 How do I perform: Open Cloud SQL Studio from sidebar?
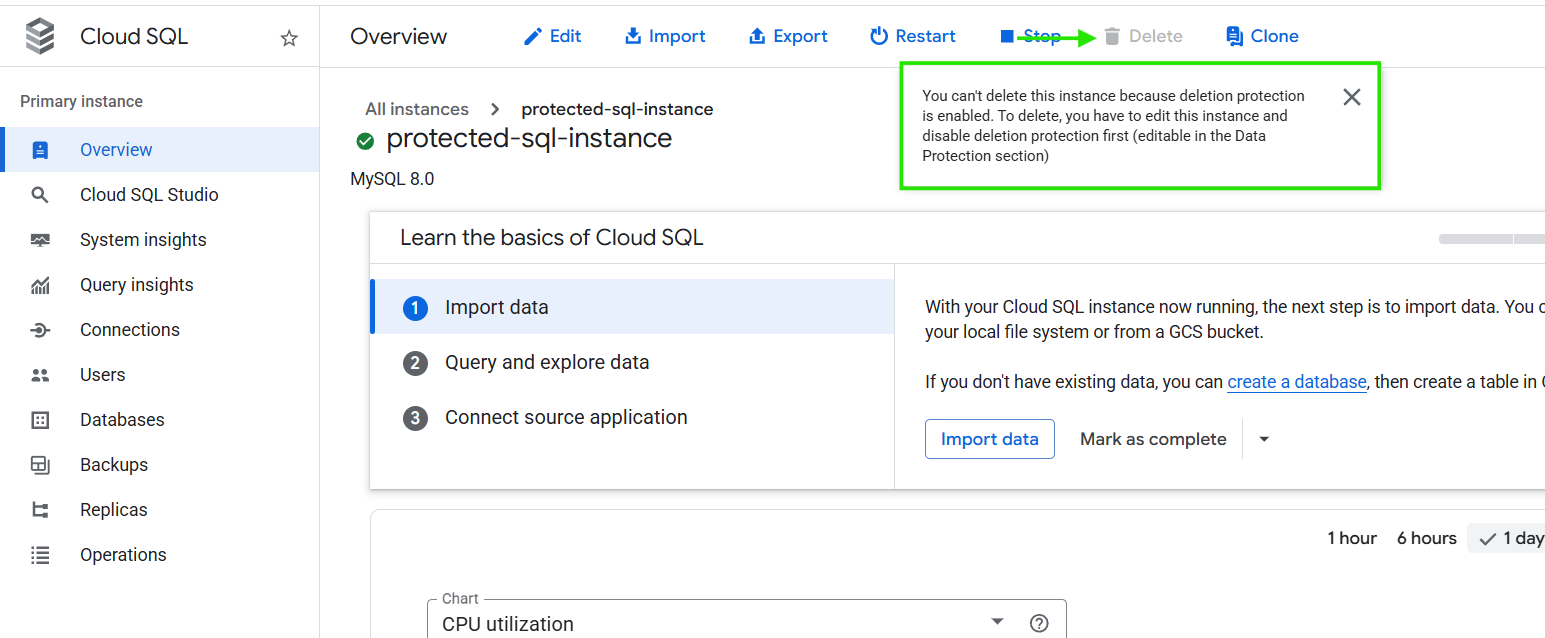(149, 195)
